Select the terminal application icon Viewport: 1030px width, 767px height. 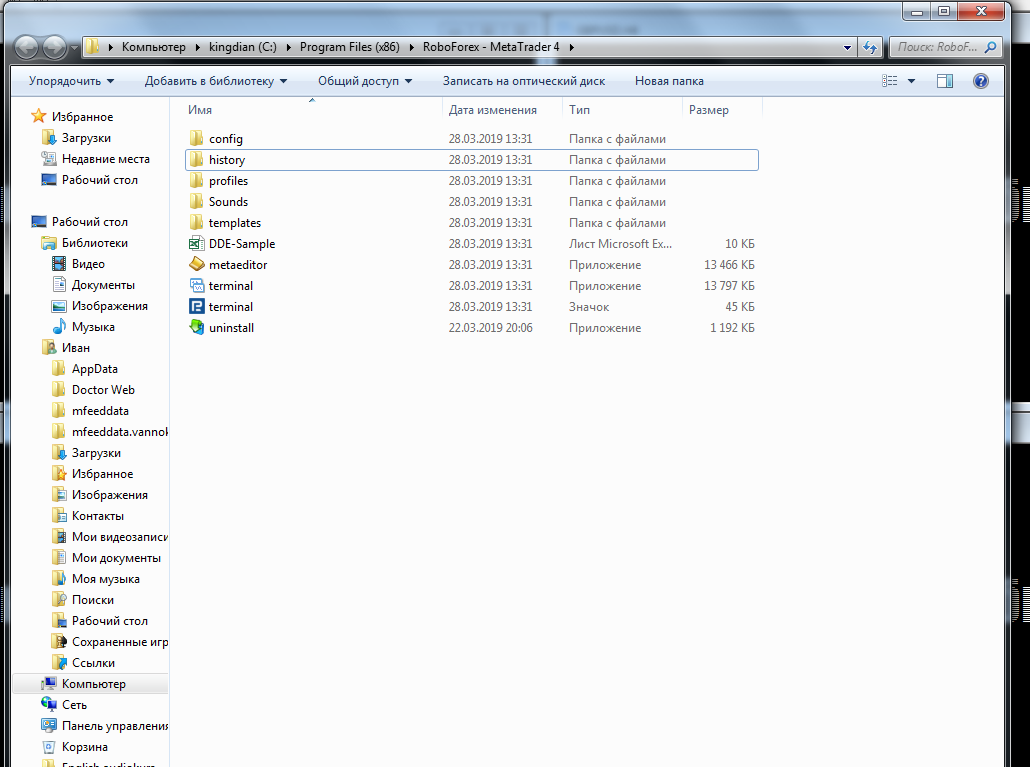[196, 286]
